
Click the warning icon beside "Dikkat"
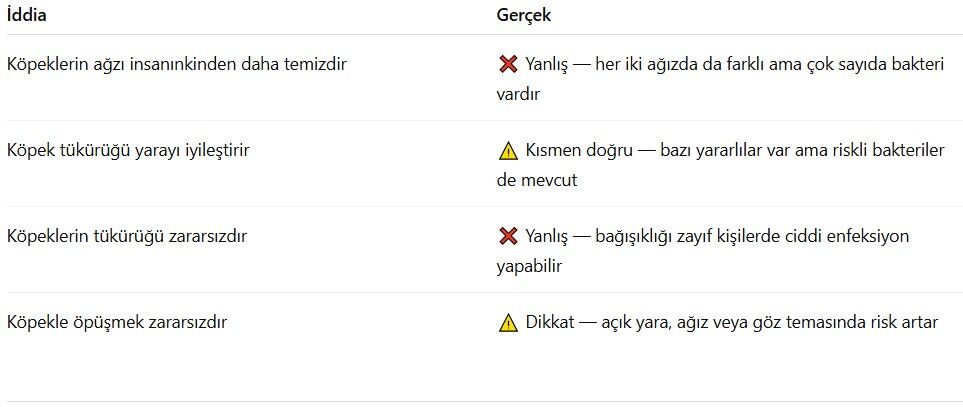(x=507, y=323)
